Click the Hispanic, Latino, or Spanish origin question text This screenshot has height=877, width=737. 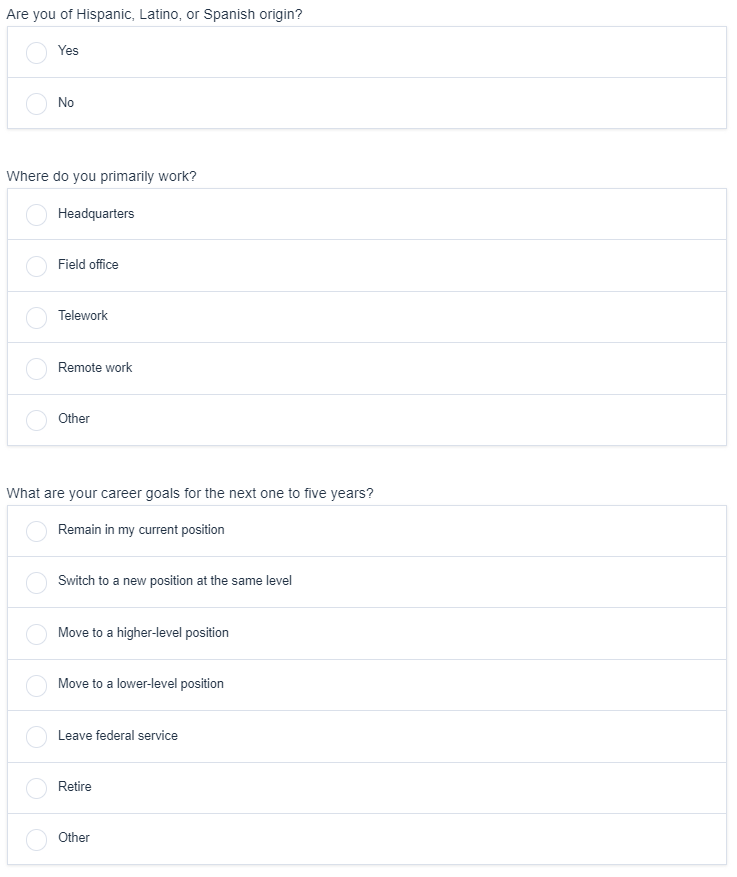pyautogui.click(x=154, y=15)
